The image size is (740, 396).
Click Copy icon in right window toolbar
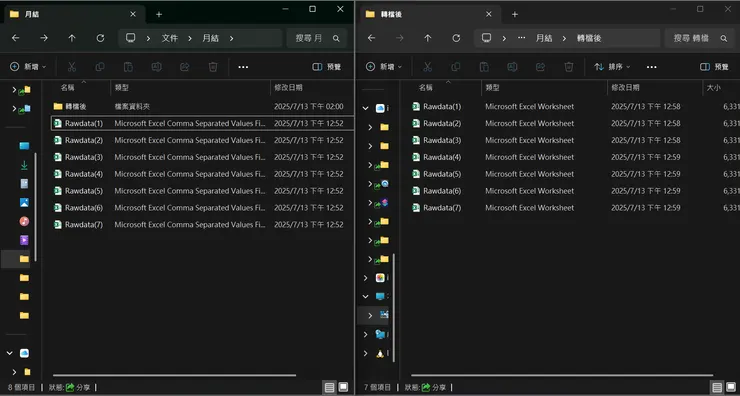pos(456,67)
